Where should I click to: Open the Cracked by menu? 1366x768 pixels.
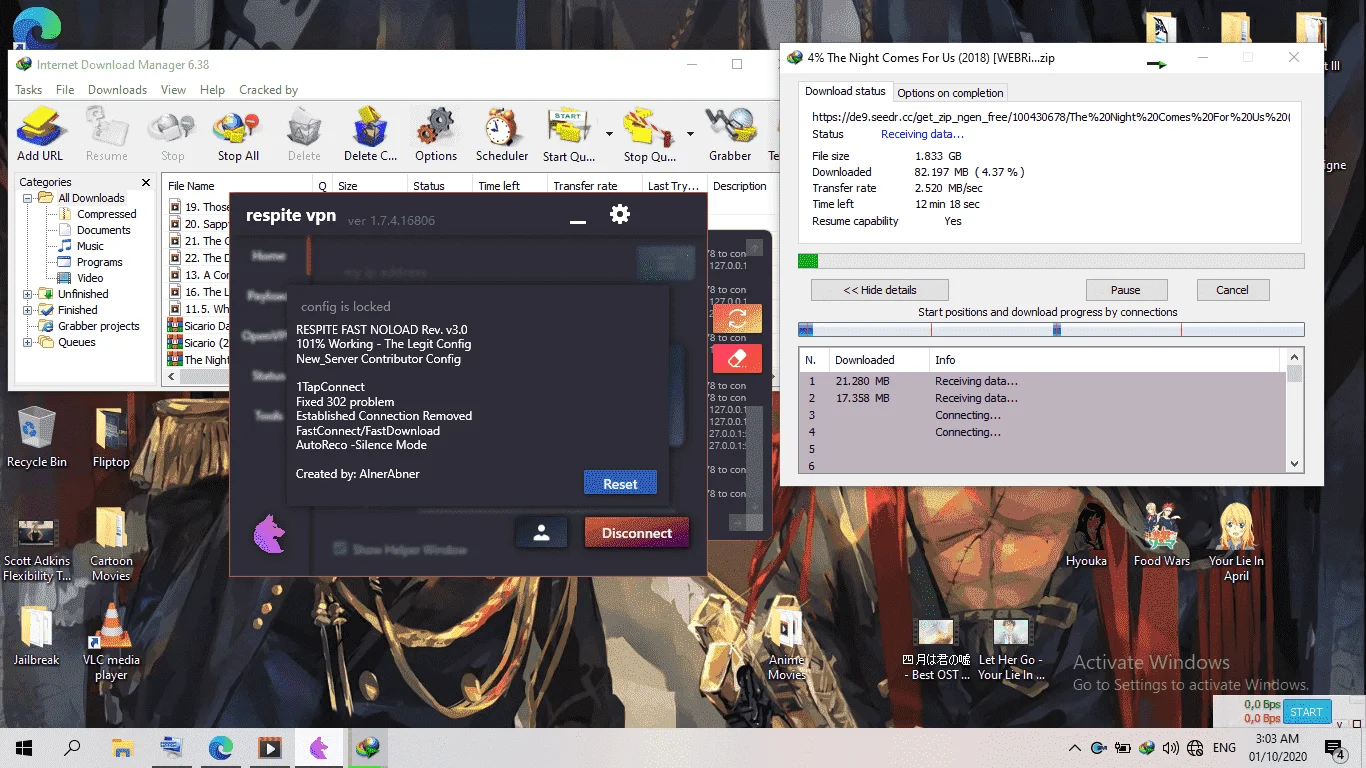[268, 90]
